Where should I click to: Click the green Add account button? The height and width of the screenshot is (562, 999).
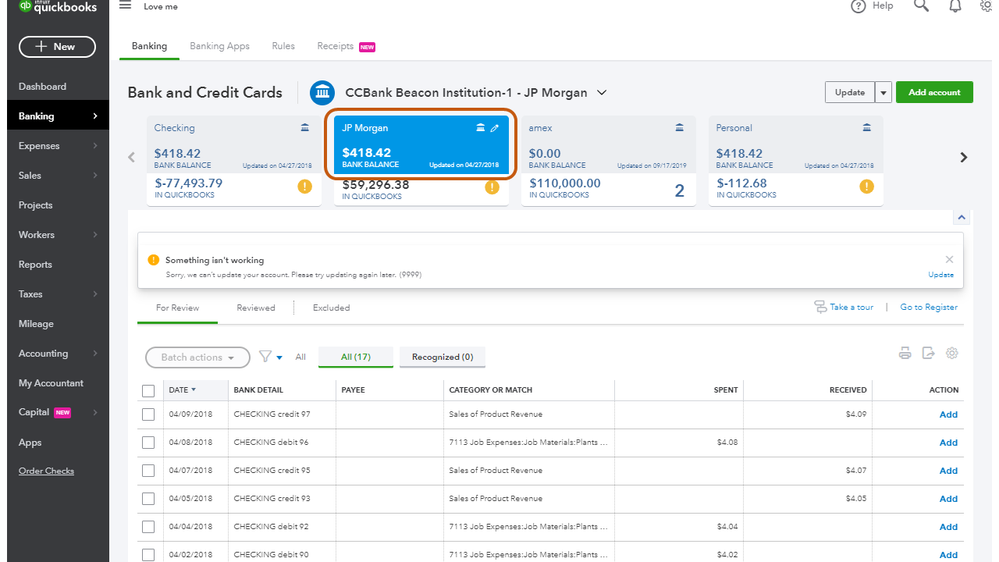934,92
